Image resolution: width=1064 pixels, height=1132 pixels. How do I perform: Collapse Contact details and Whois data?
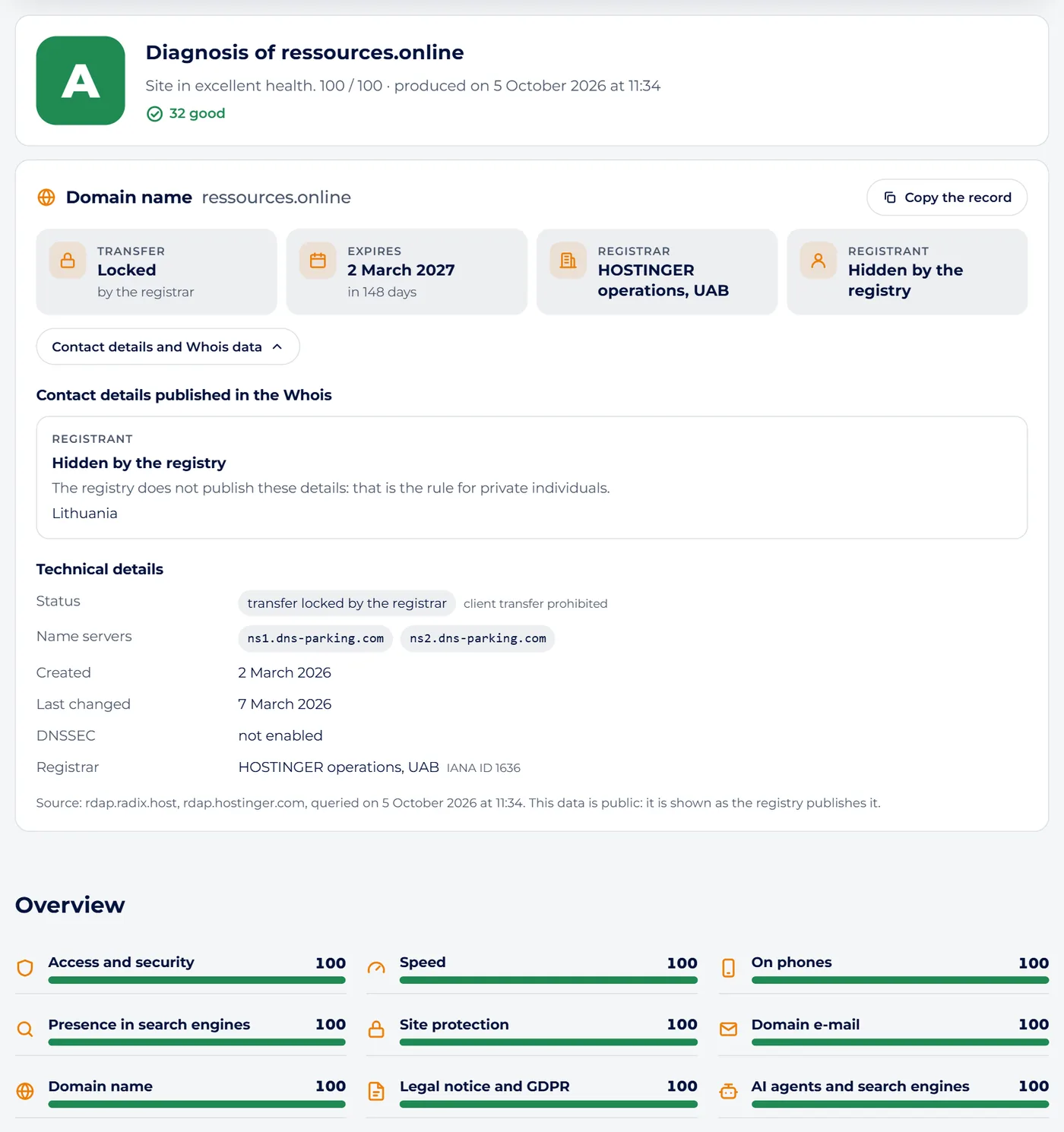(x=168, y=346)
